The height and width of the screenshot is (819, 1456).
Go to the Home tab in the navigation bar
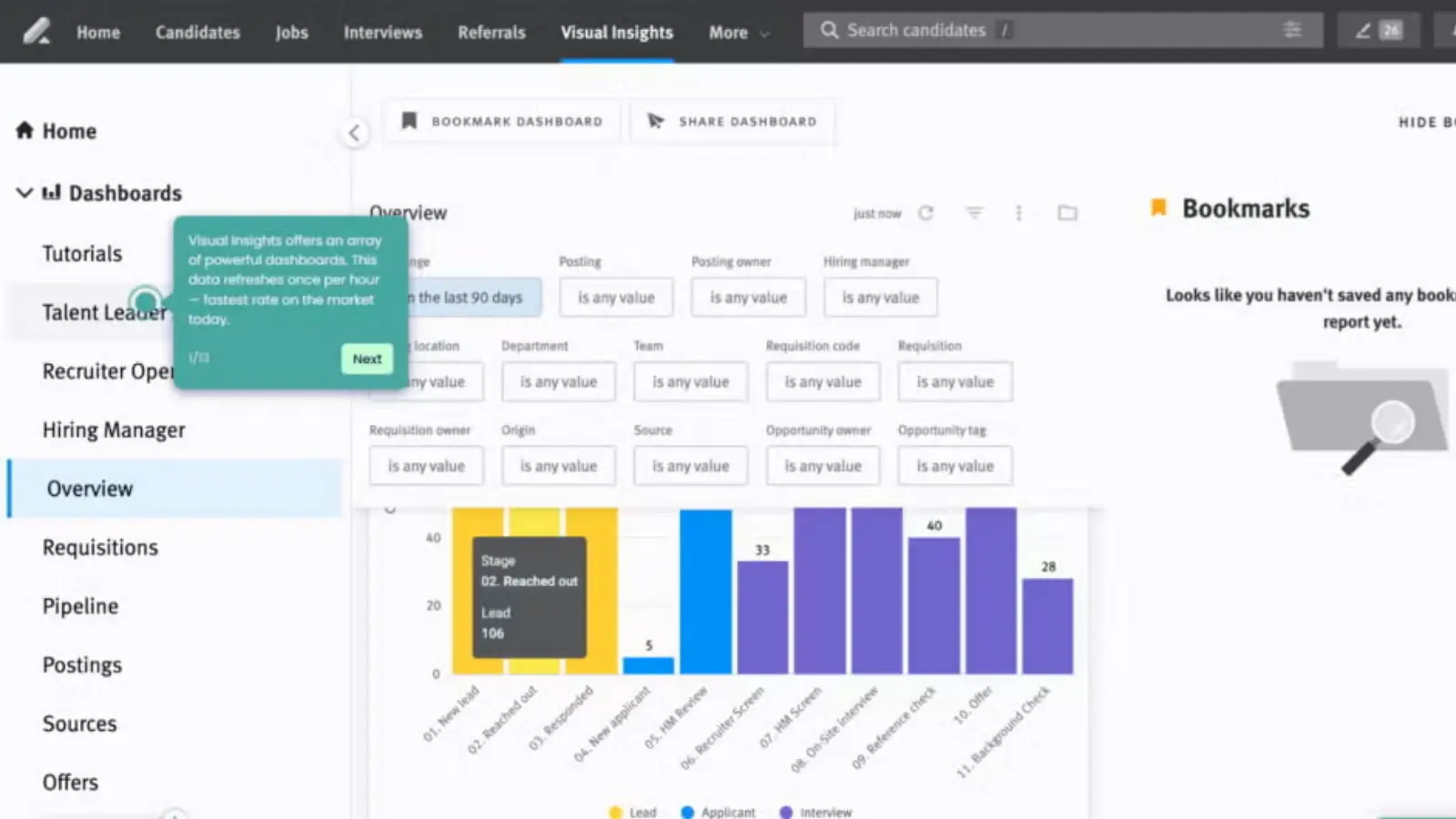(x=98, y=33)
